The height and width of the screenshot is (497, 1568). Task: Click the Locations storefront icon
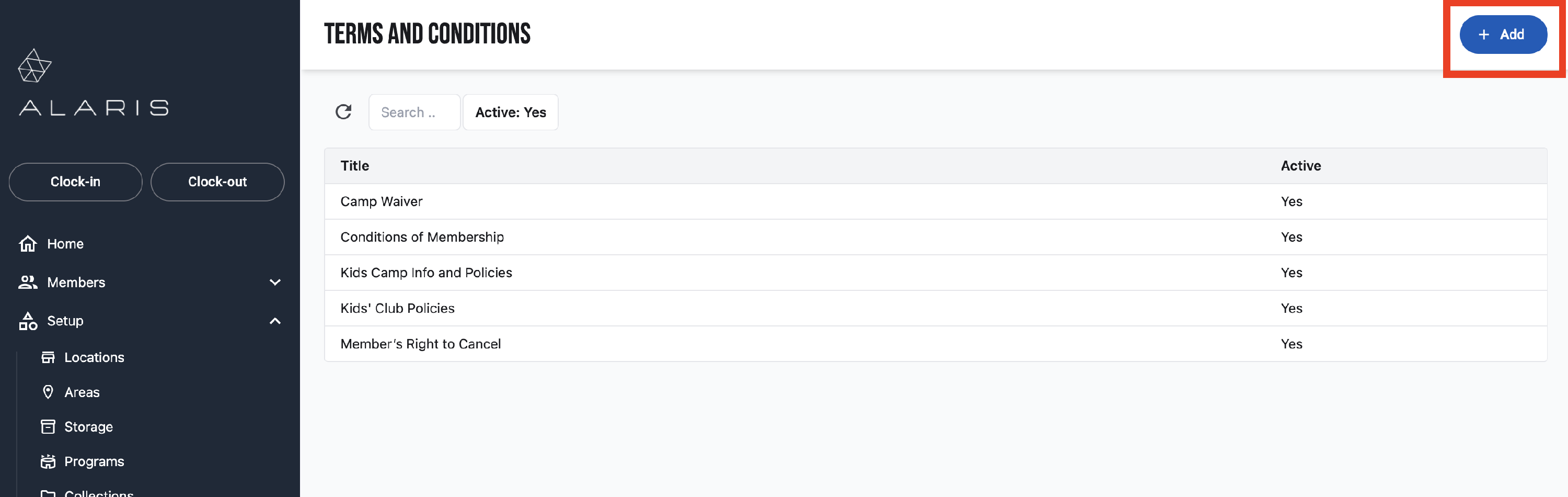click(48, 357)
